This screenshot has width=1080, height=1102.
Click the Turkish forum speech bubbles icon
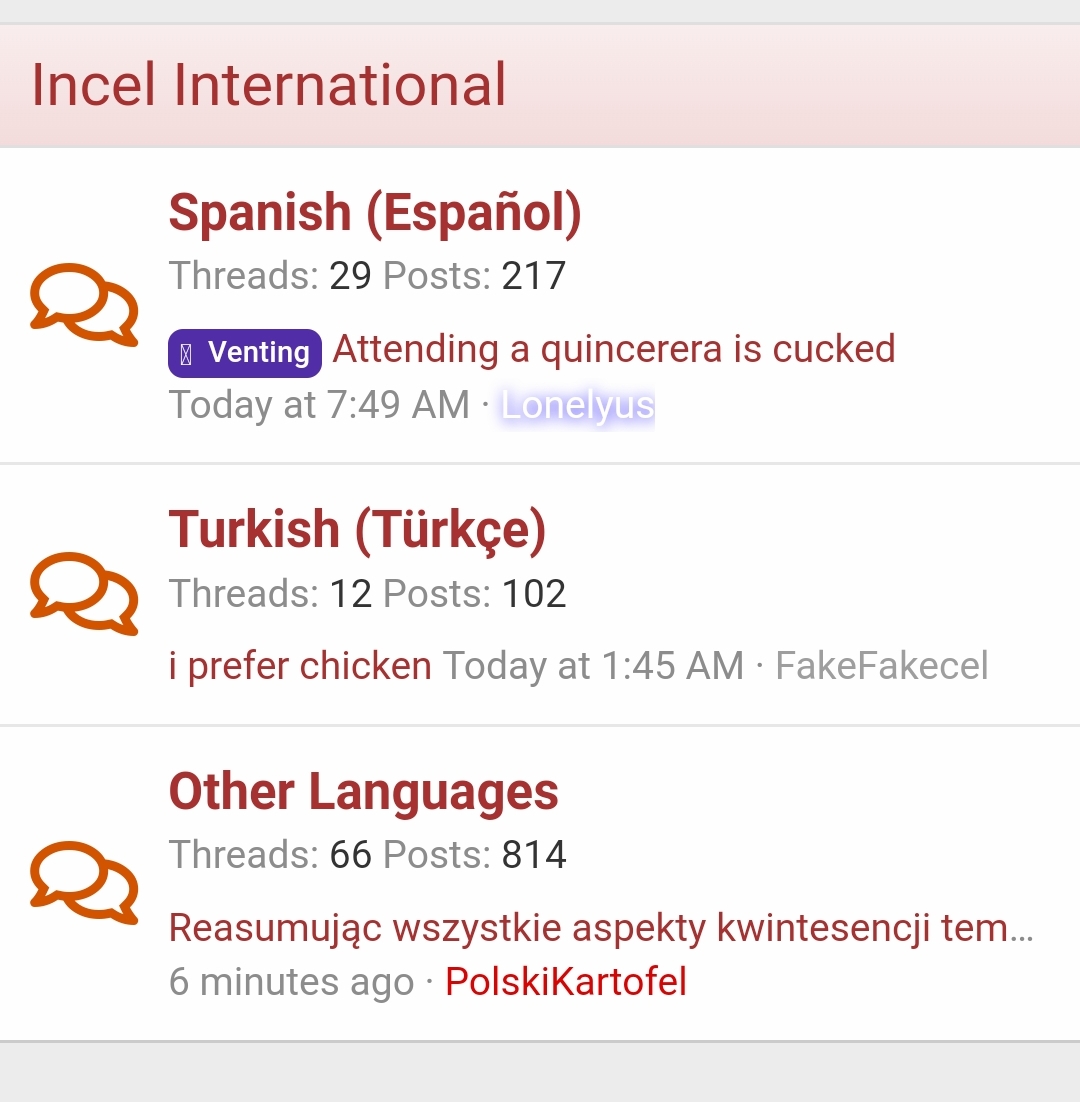coord(84,593)
